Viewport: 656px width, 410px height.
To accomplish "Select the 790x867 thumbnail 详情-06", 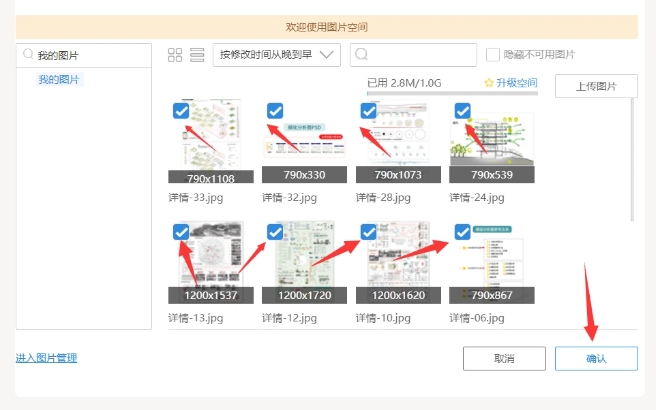I will pos(492,262).
